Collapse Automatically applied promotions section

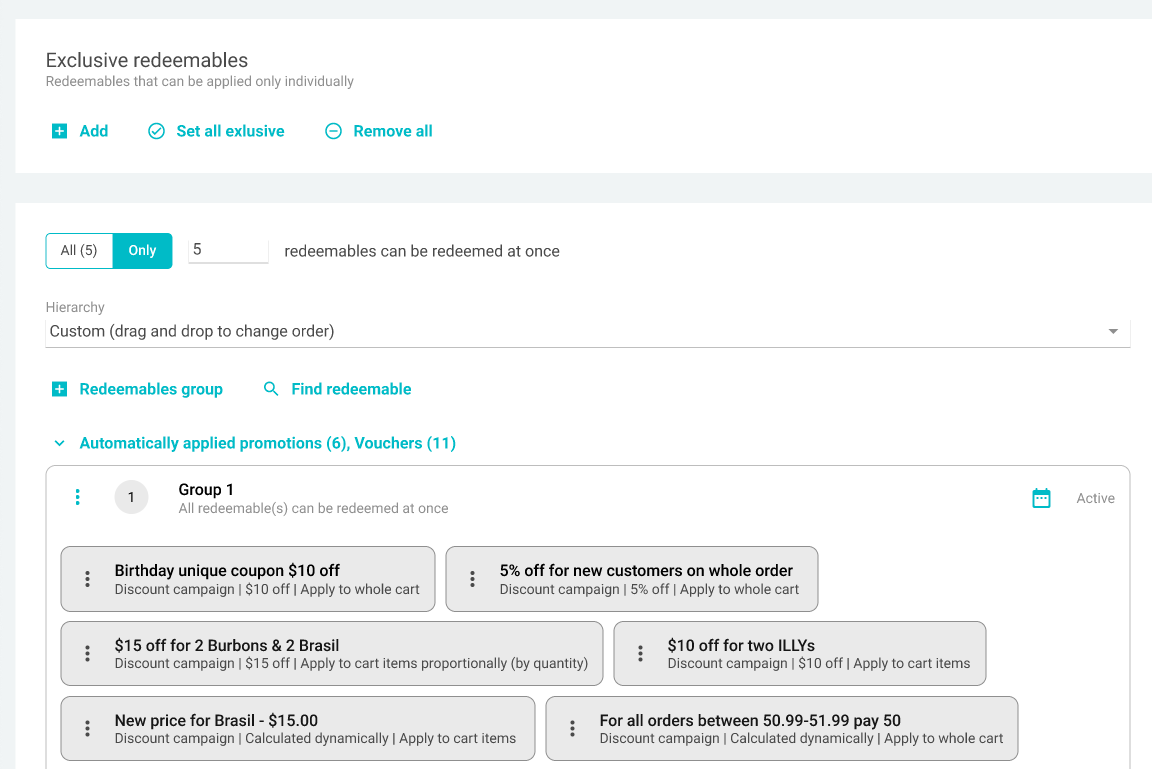coord(59,443)
